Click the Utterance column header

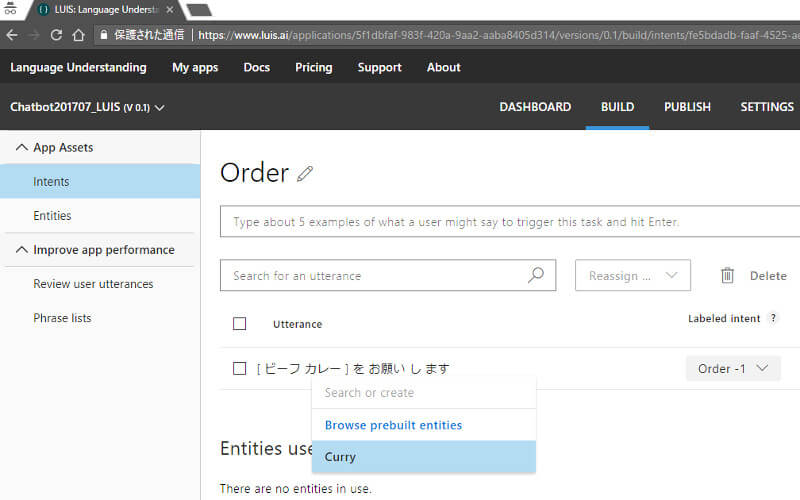[x=297, y=324]
